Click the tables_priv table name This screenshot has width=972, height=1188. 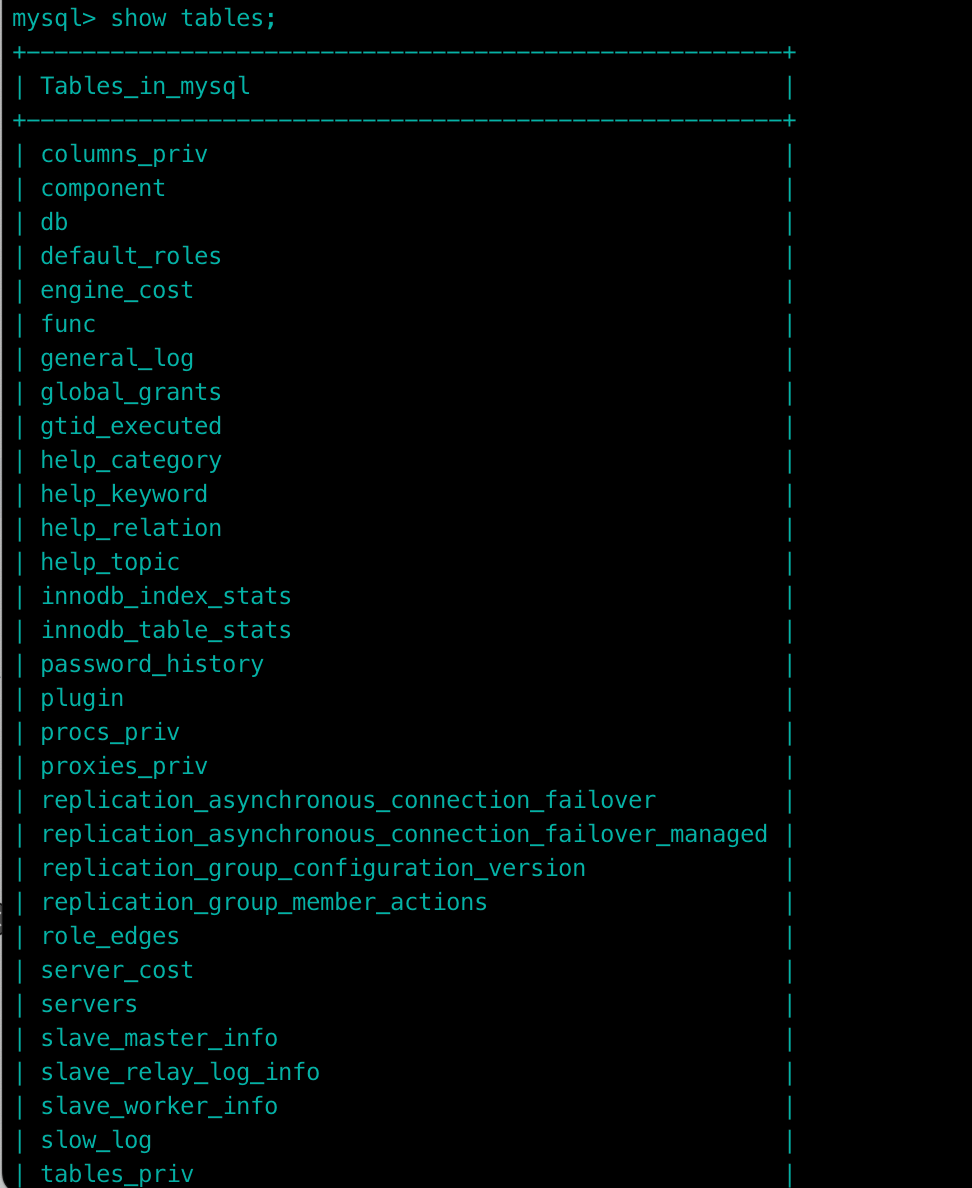point(117,1174)
